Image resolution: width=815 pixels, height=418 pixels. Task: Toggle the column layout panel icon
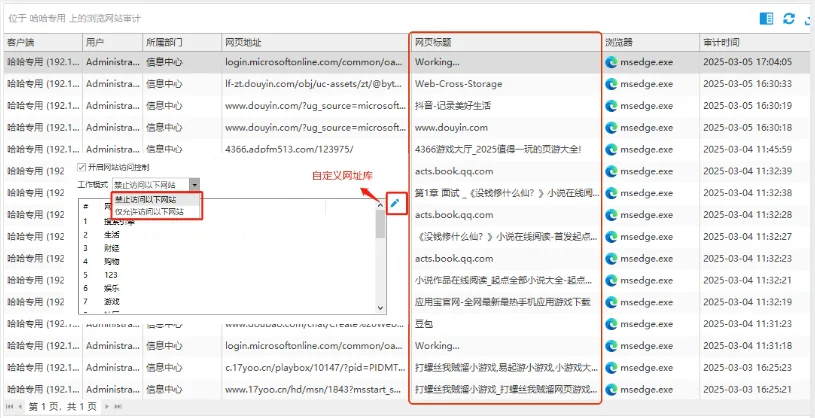[766, 19]
